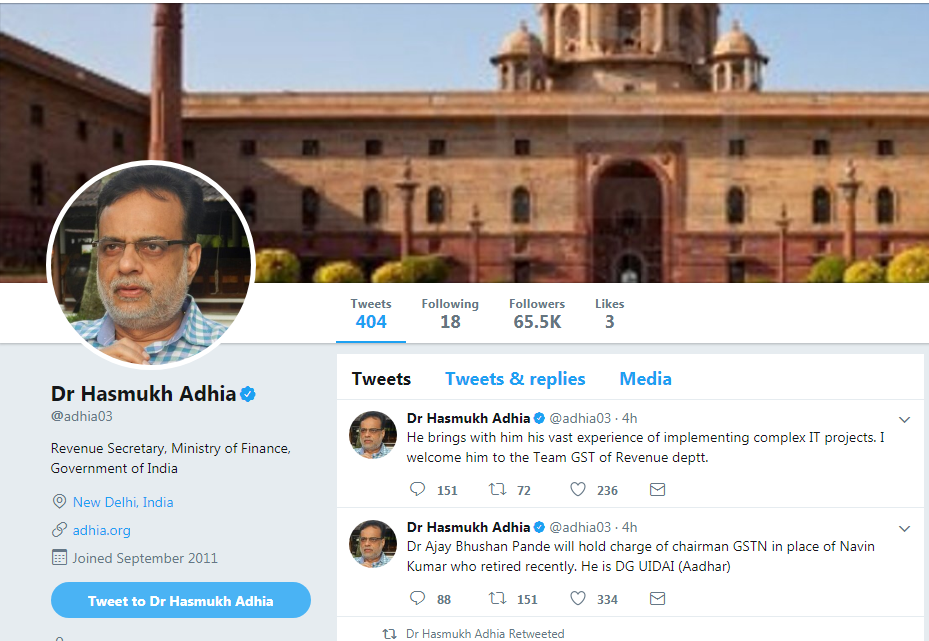Open verified badge next to profile name

248,394
